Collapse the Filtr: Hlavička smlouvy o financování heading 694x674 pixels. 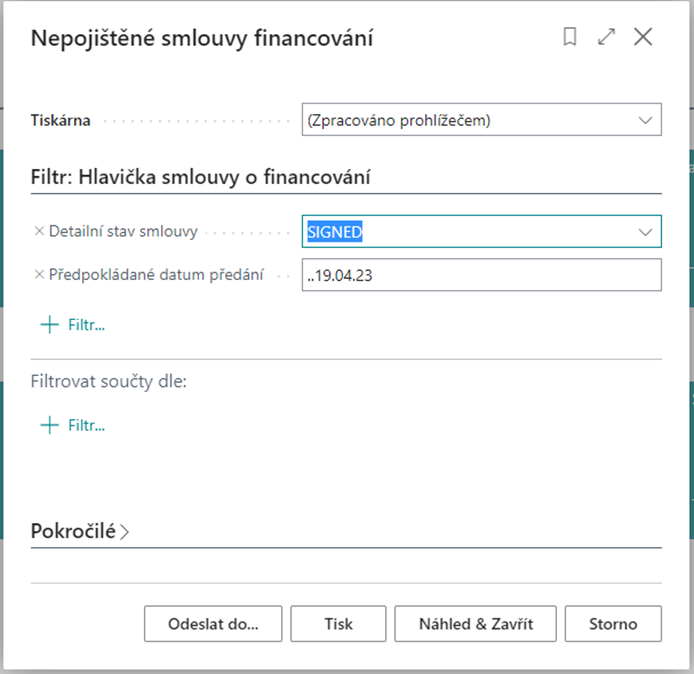(201, 177)
